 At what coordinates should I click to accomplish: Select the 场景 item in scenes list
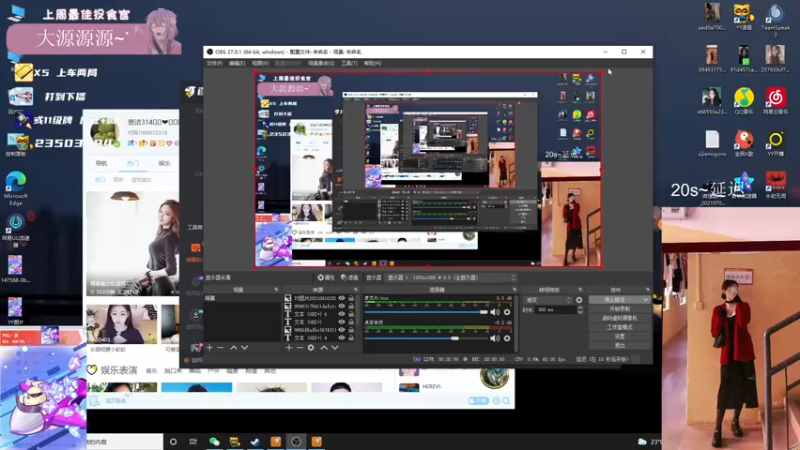[242, 298]
